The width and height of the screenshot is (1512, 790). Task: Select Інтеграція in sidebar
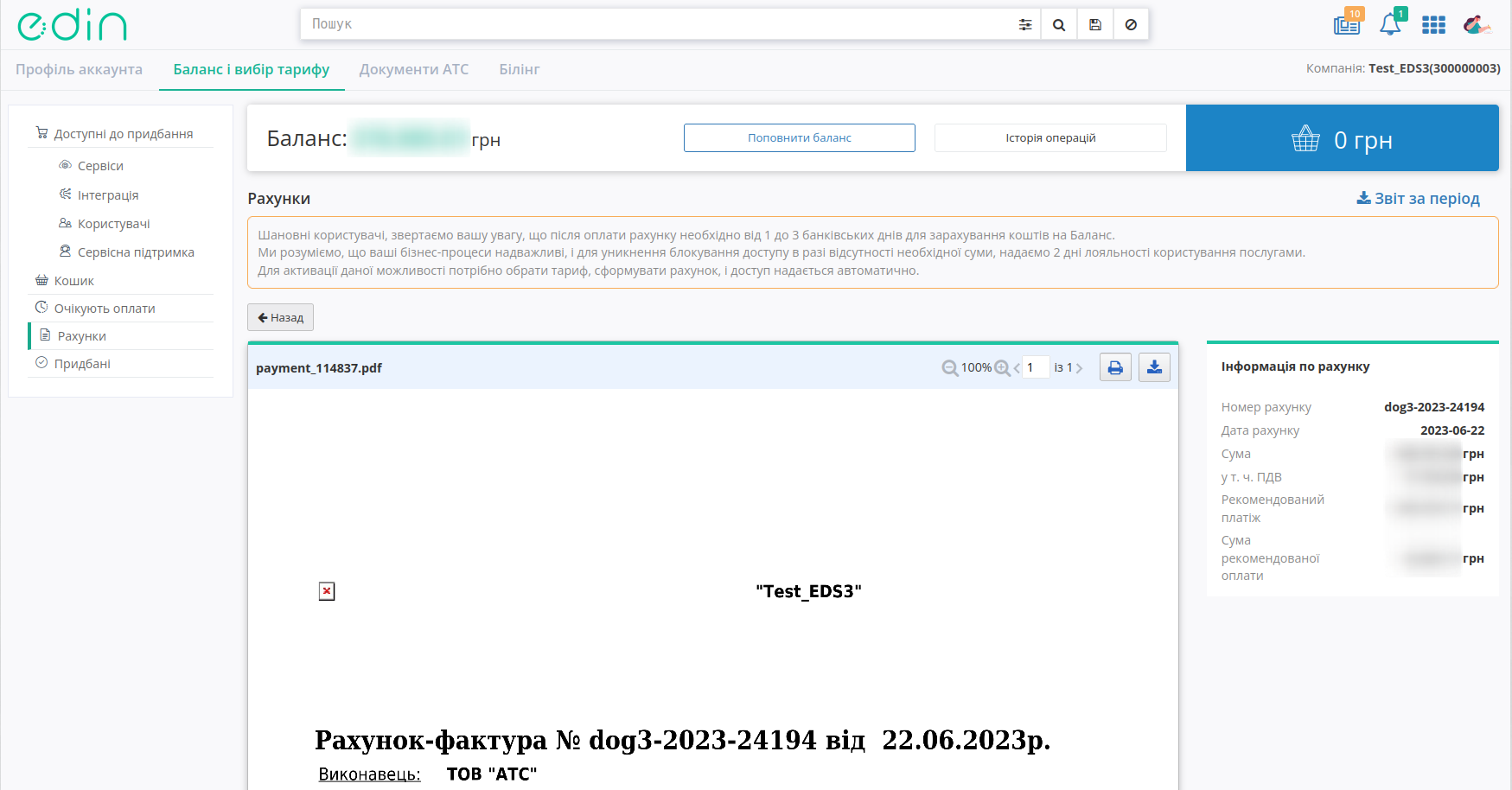[x=107, y=195]
